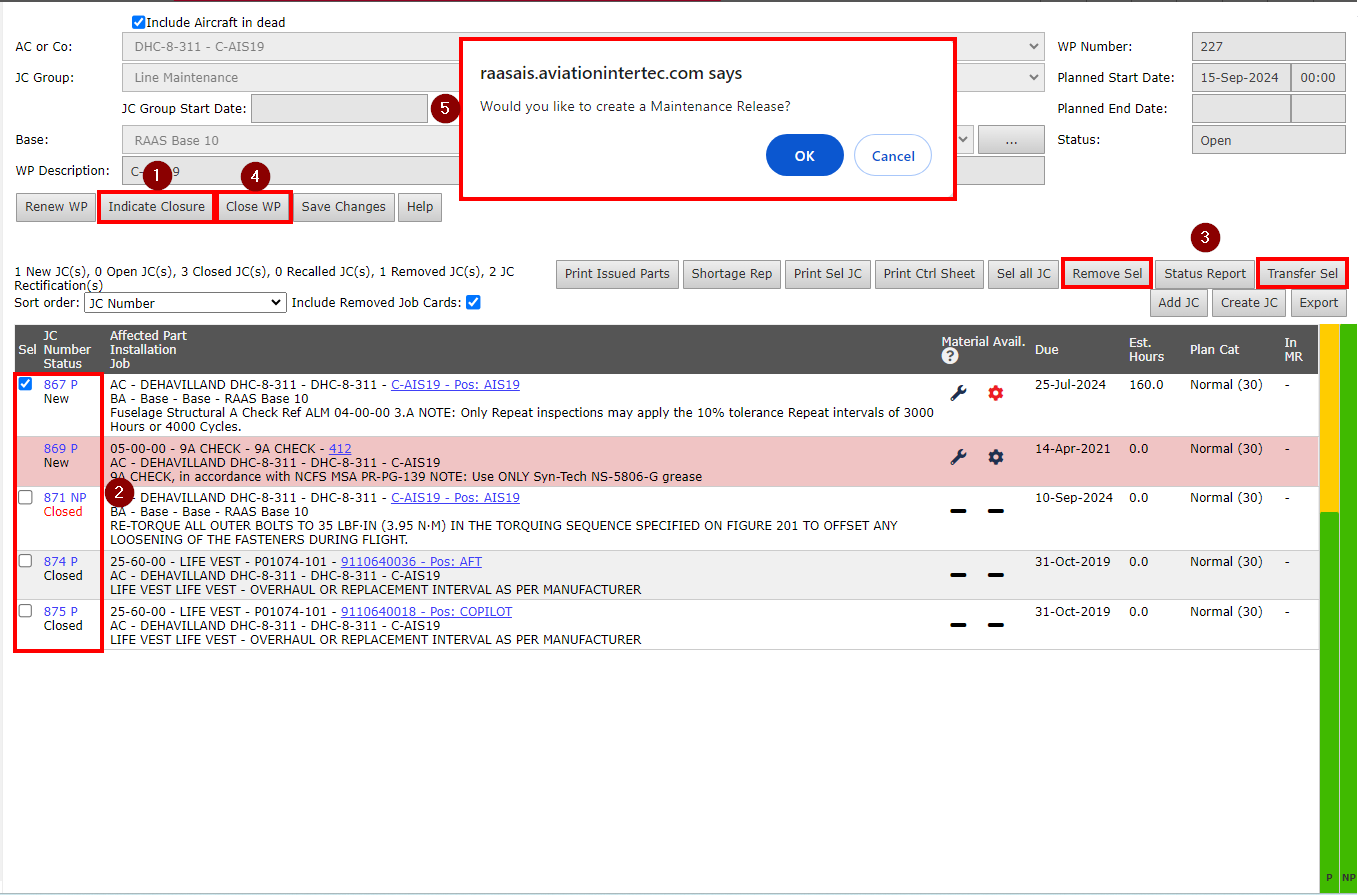This screenshot has height=895, width=1358.
Task: Toggle Include Aircraft in dead checkbox
Action: coord(139,22)
